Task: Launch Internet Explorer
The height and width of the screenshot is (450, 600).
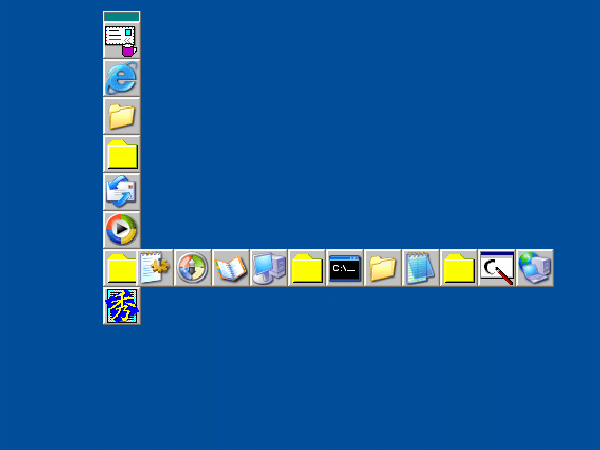Action: click(x=122, y=78)
